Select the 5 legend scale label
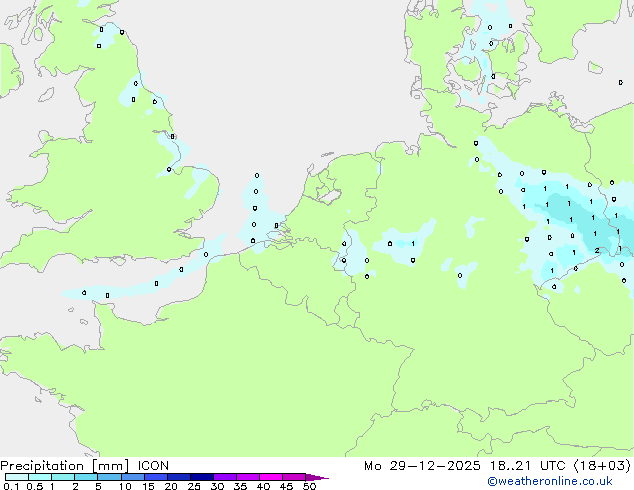This screenshot has height=490, width=634. click(x=99, y=487)
